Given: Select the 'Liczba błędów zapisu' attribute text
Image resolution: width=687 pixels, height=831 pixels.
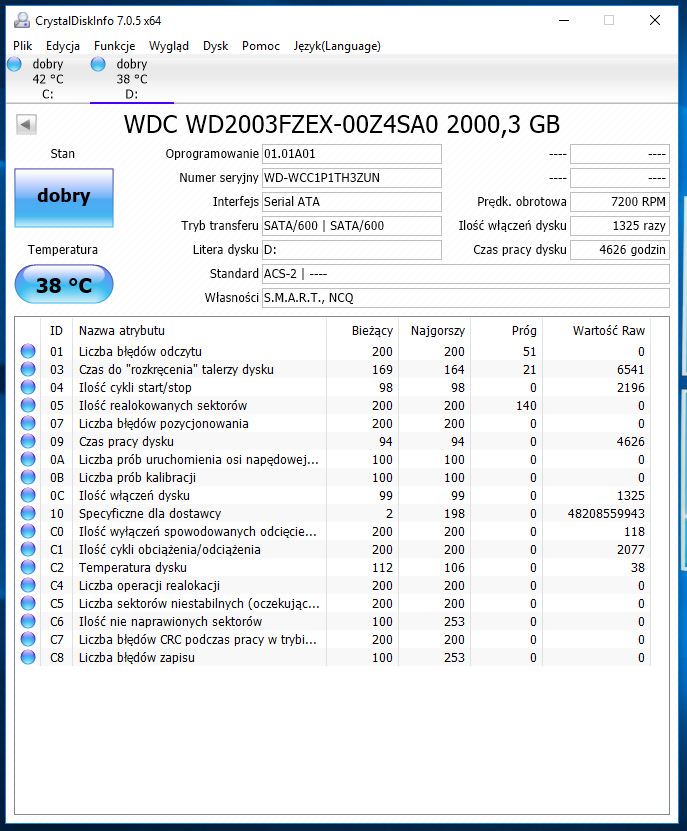Looking at the screenshot, I should [136, 658].
